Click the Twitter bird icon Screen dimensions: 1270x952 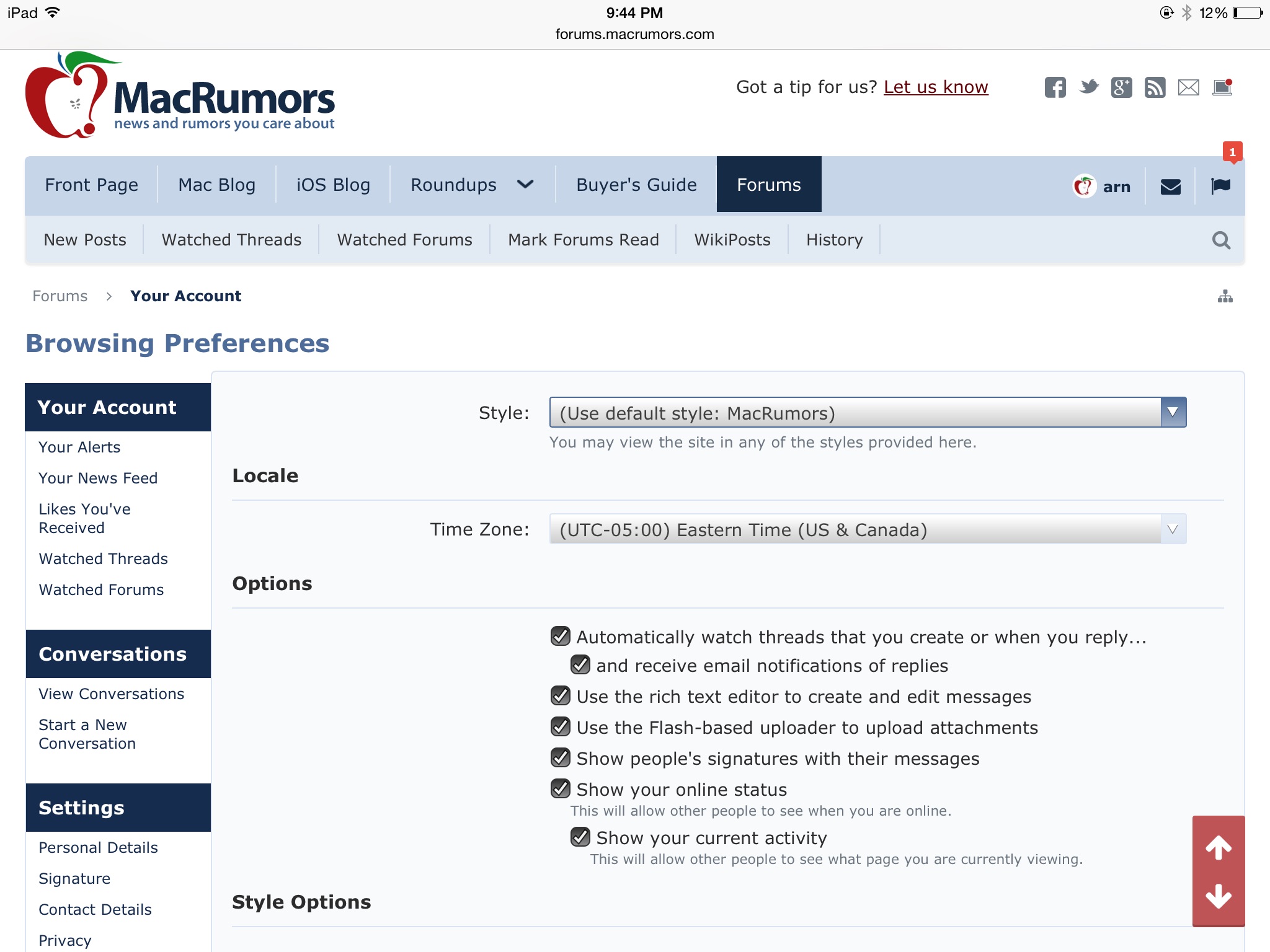[1088, 87]
